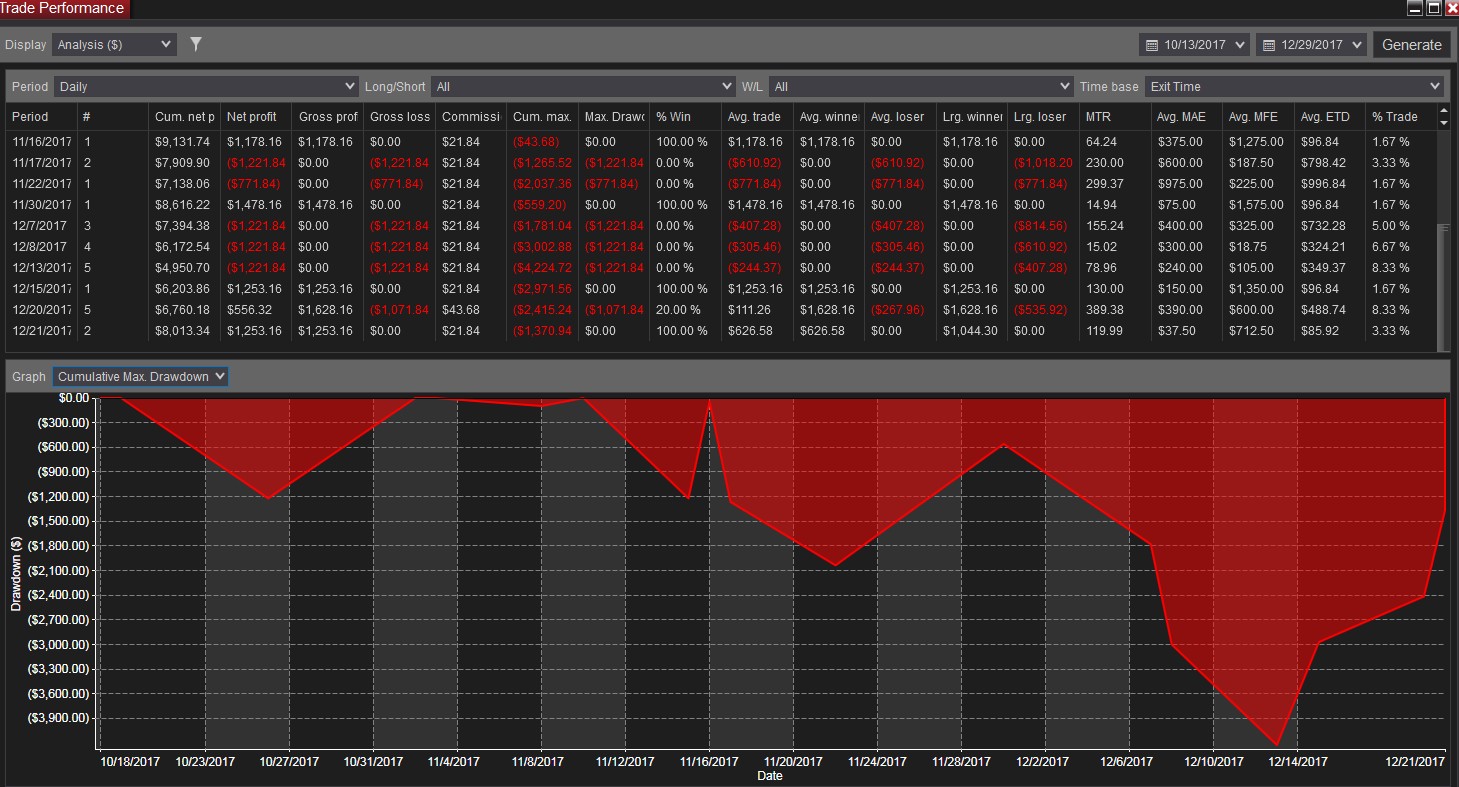Click the ($4,224.72) cumulative max drawdown cell
Viewport: 1459px width, 787px height.
tap(542, 268)
